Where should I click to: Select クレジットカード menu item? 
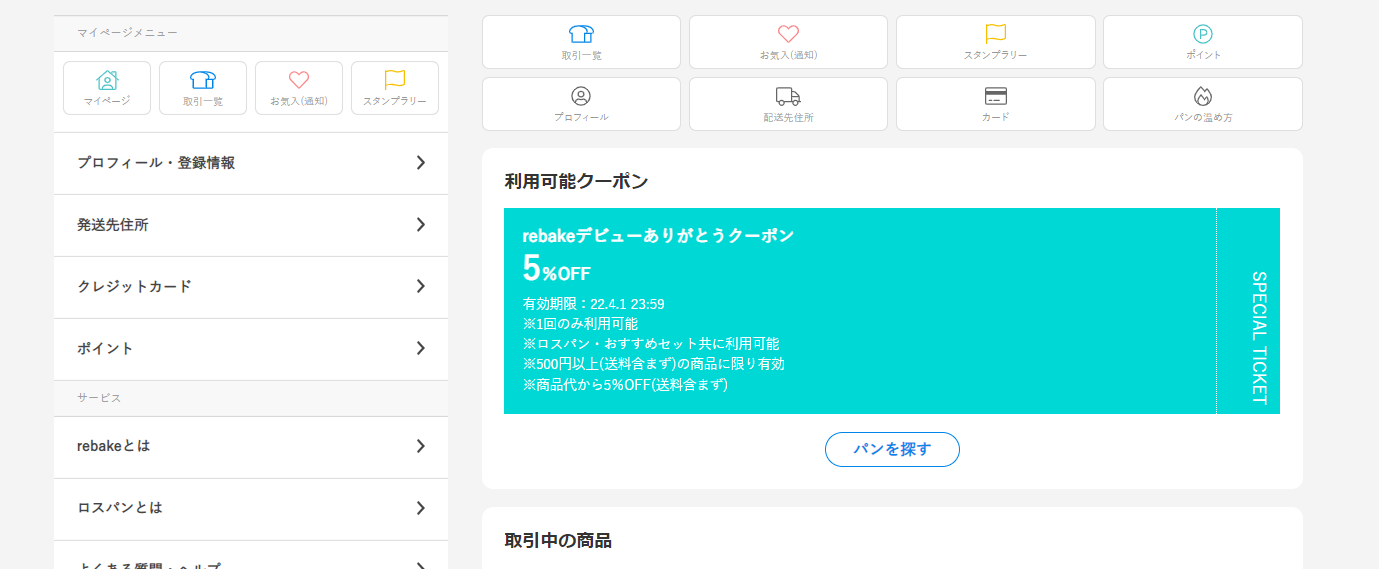click(x=250, y=287)
